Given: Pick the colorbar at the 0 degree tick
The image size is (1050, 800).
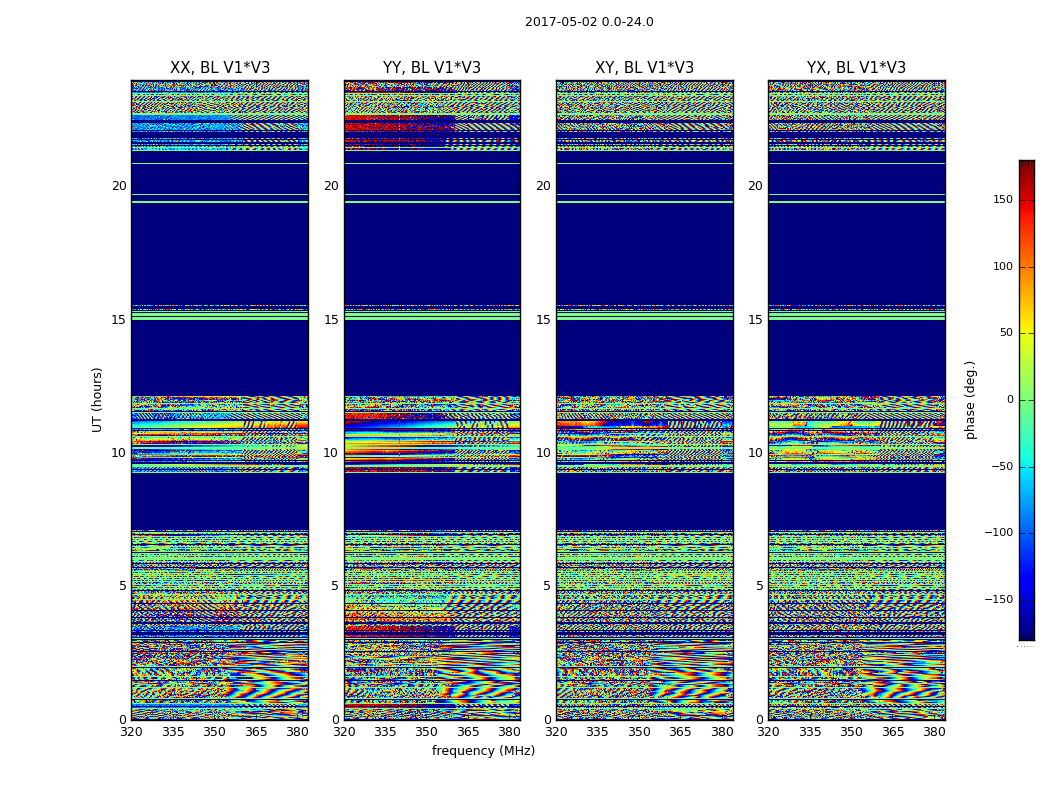Looking at the screenshot, I should 1026,400.
